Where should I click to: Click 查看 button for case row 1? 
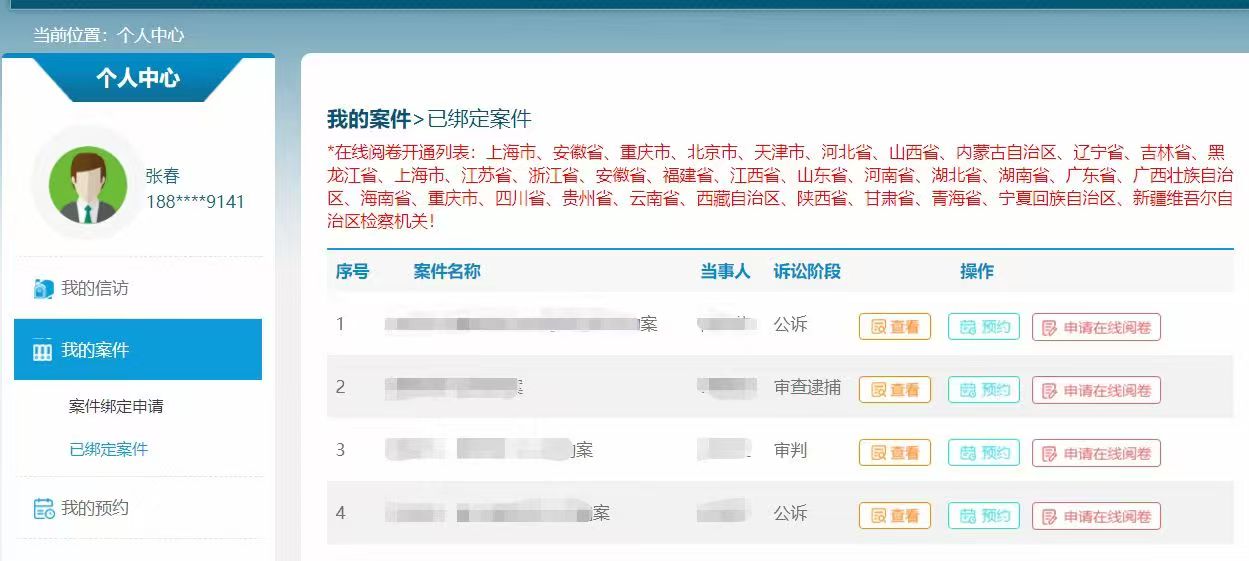pos(895,327)
